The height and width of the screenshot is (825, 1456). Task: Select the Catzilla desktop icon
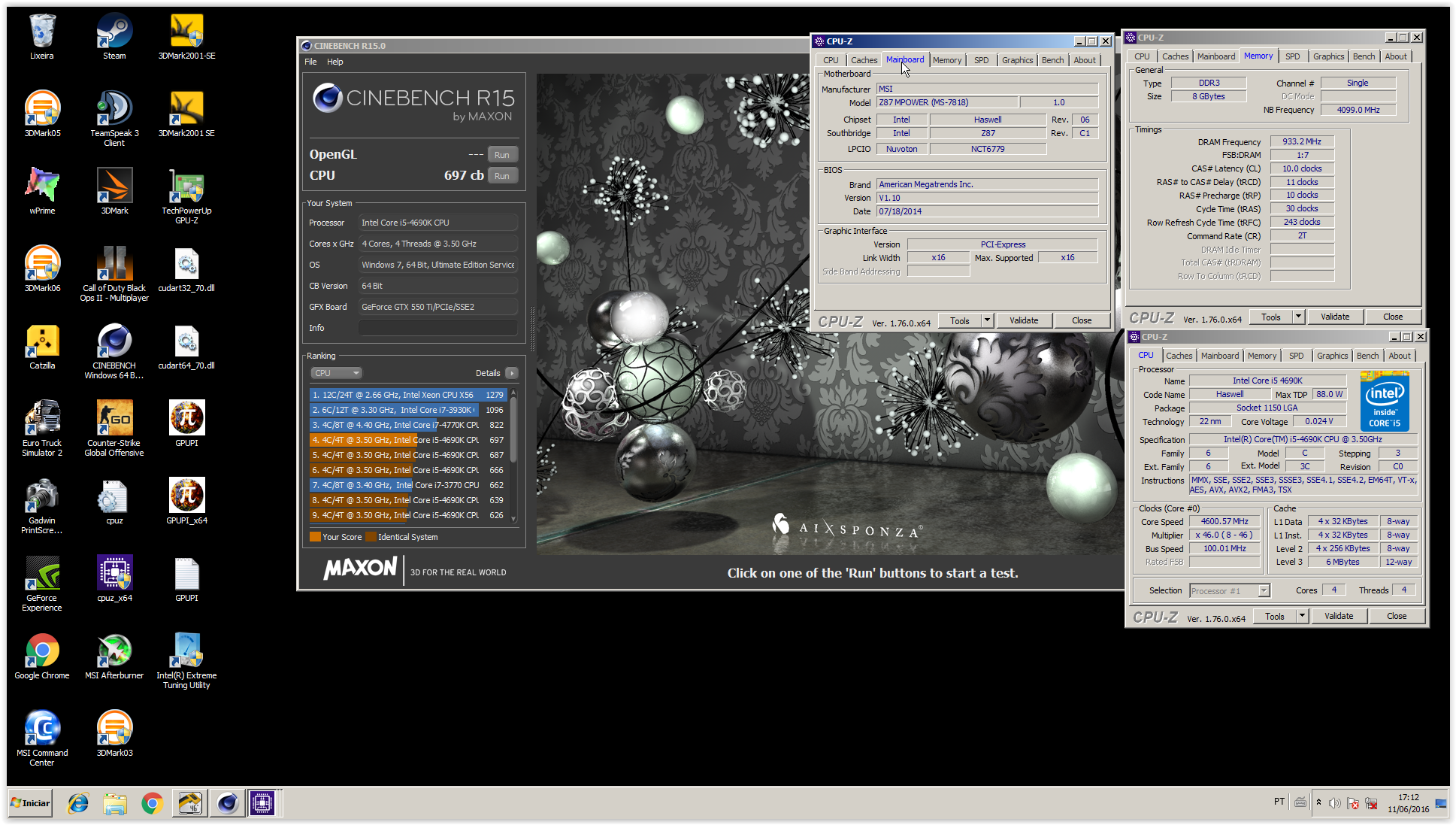(x=42, y=346)
